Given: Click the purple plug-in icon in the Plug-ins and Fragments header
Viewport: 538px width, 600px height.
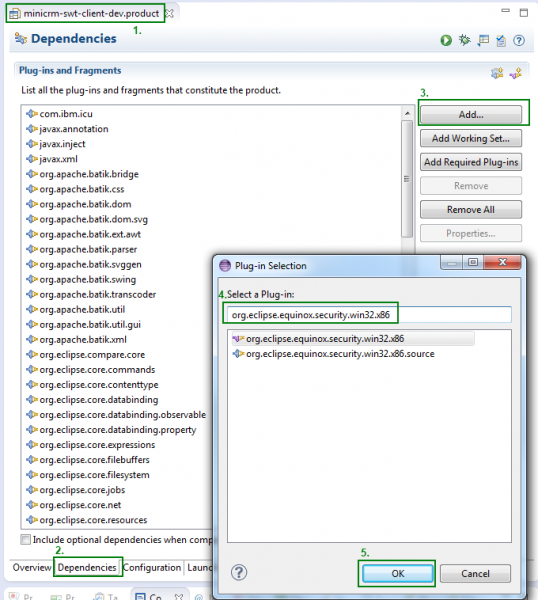Looking at the screenshot, I should coord(515,73).
